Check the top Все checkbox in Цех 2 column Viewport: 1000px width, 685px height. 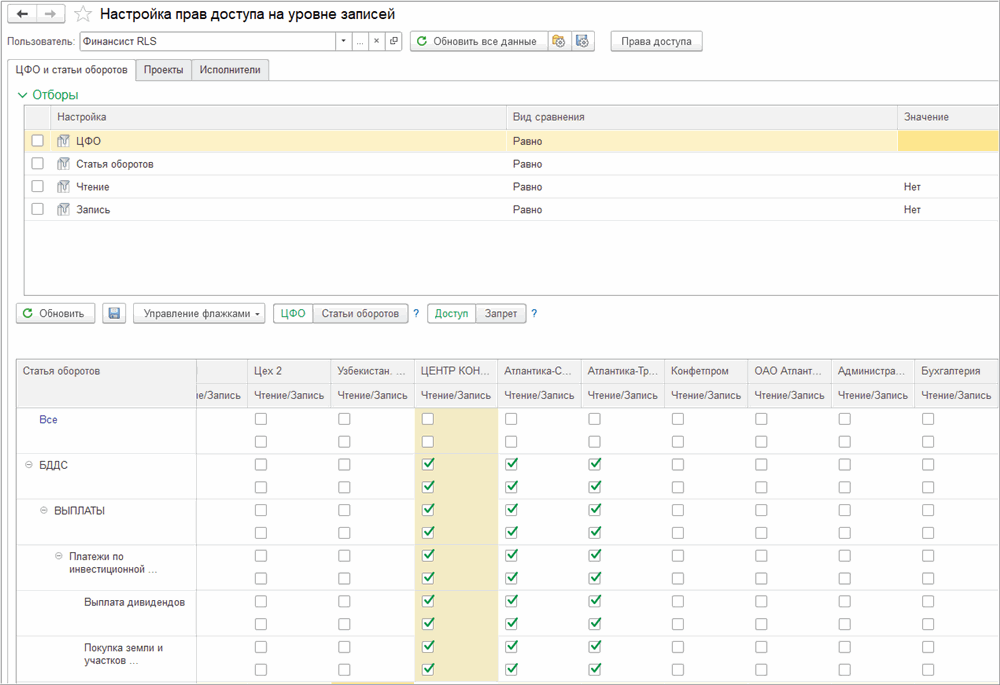261,420
